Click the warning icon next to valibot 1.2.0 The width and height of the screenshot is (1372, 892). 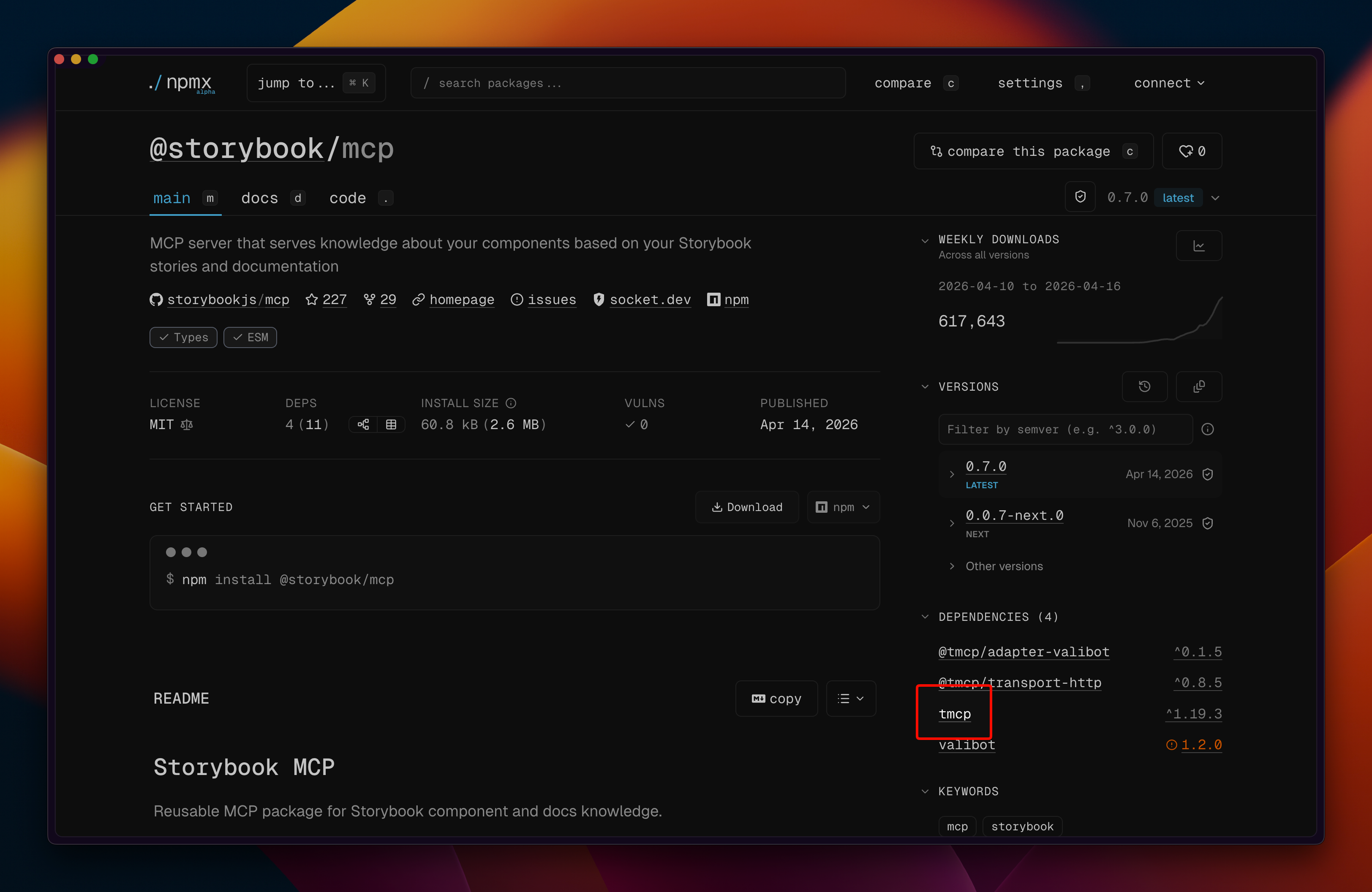1171,745
